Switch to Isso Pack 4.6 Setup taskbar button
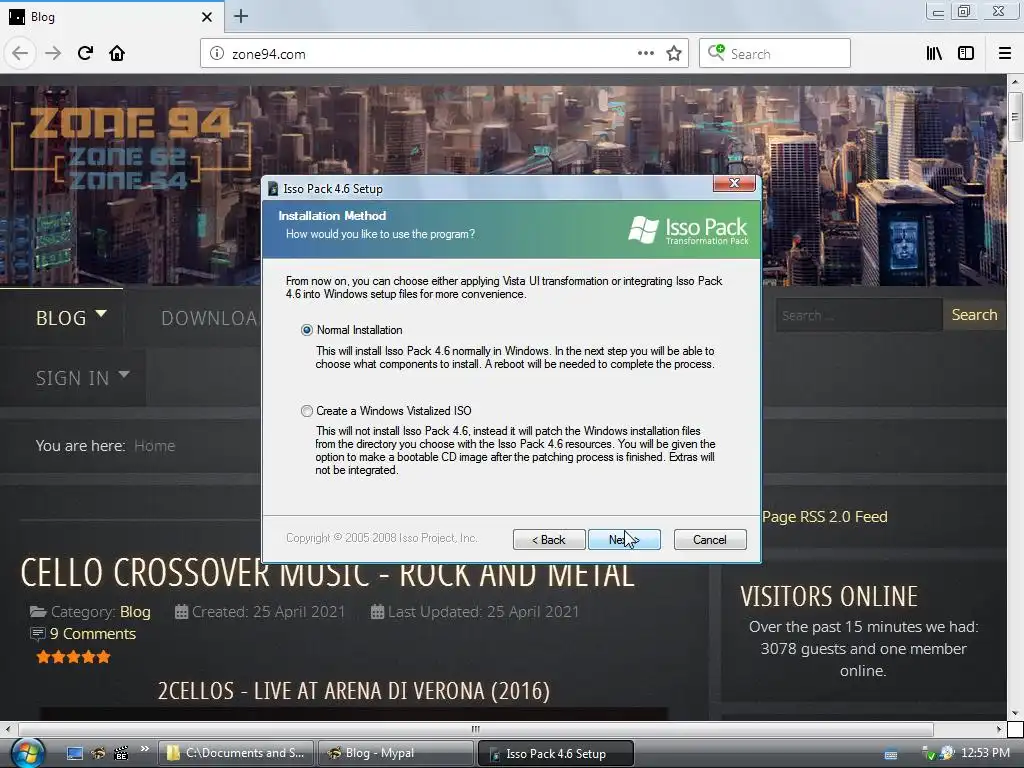The width and height of the screenshot is (1024, 768). pyautogui.click(x=556, y=753)
